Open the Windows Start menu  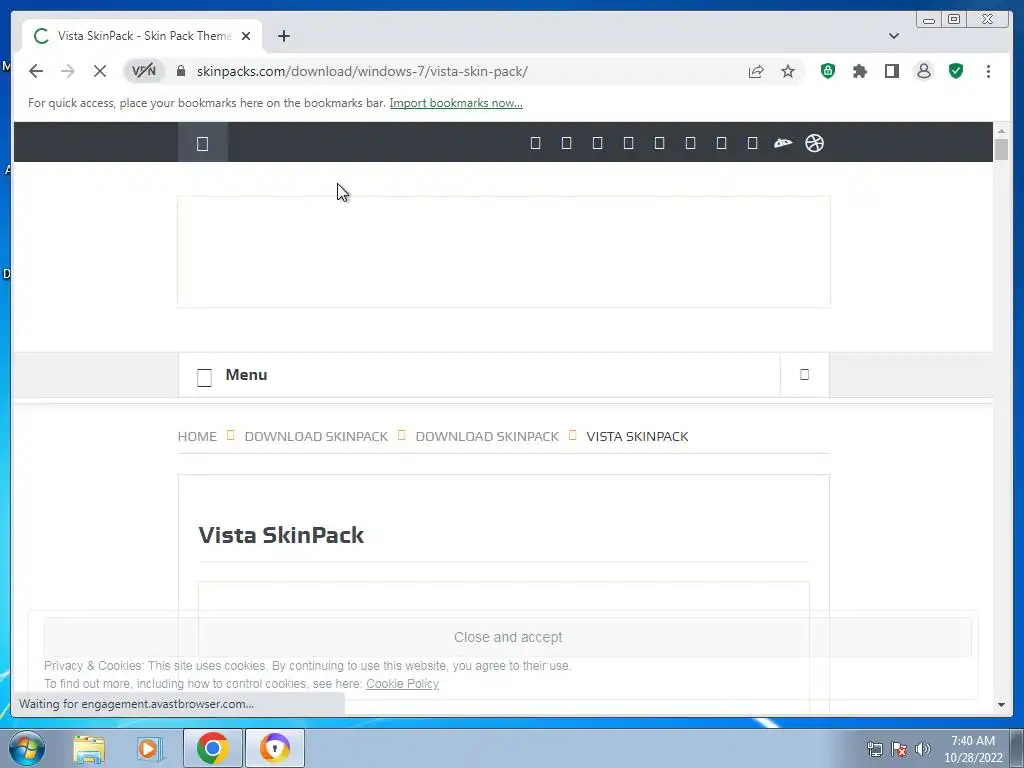pos(26,748)
